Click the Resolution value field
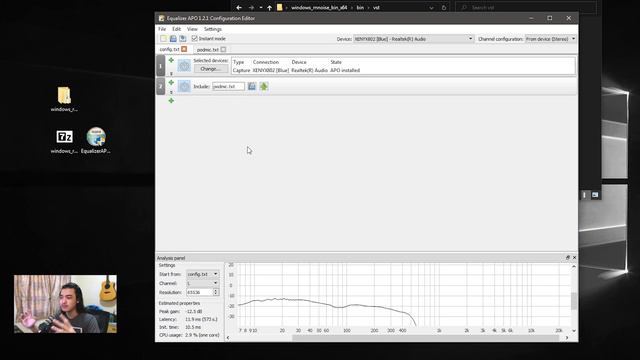The height and width of the screenshot is (360, 640). pos(200,292)
